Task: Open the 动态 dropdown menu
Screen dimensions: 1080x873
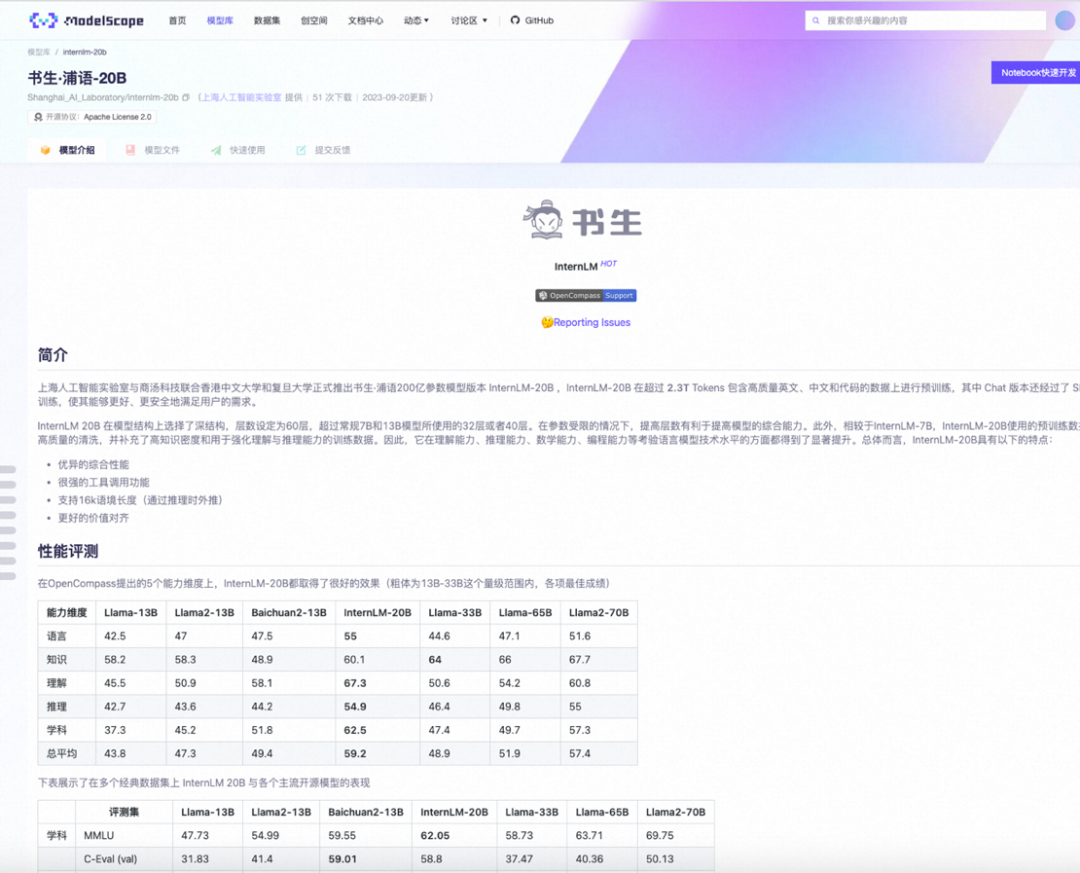Action: [x=416, y=19]
